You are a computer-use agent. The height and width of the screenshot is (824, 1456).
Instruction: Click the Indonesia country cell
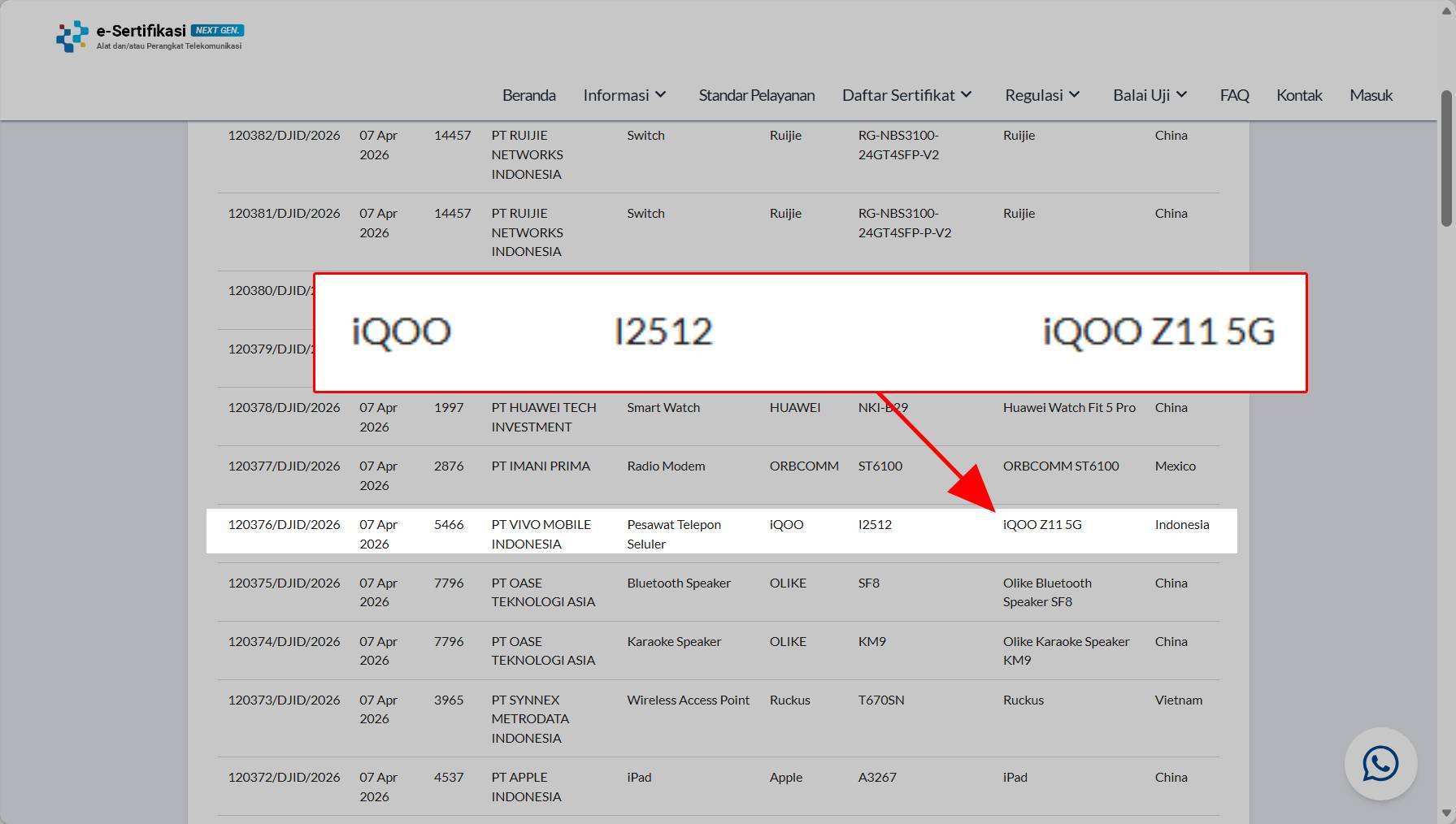(1181, 525)
